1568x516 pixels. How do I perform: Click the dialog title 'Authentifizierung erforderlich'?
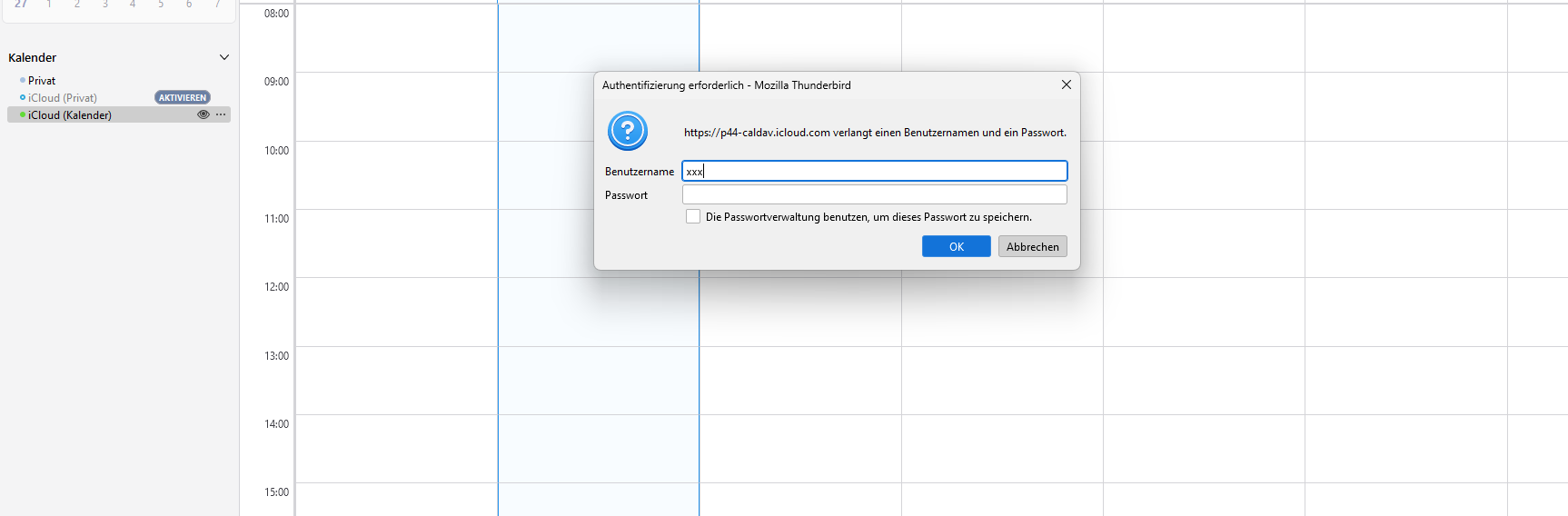727,85
